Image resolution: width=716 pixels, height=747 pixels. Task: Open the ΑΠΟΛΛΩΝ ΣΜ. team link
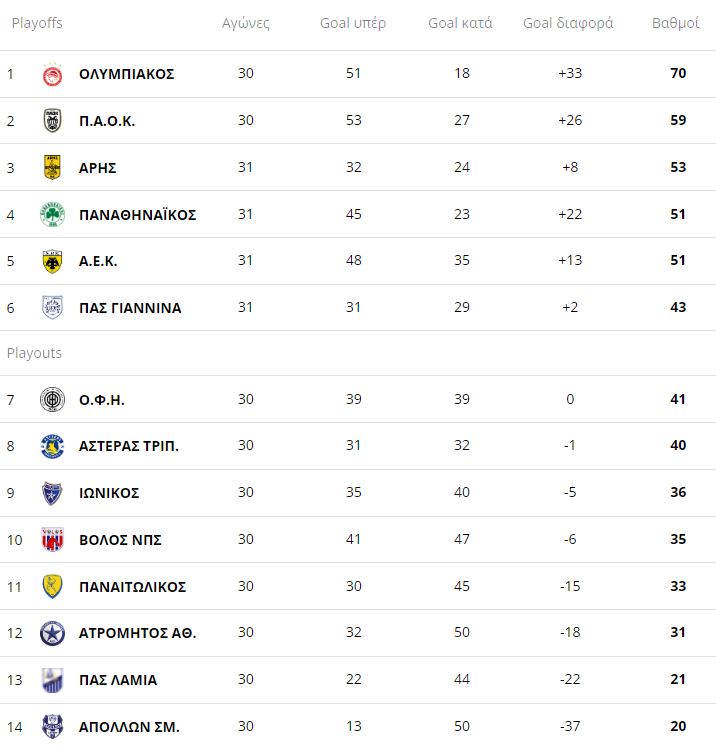coord(129,727)
